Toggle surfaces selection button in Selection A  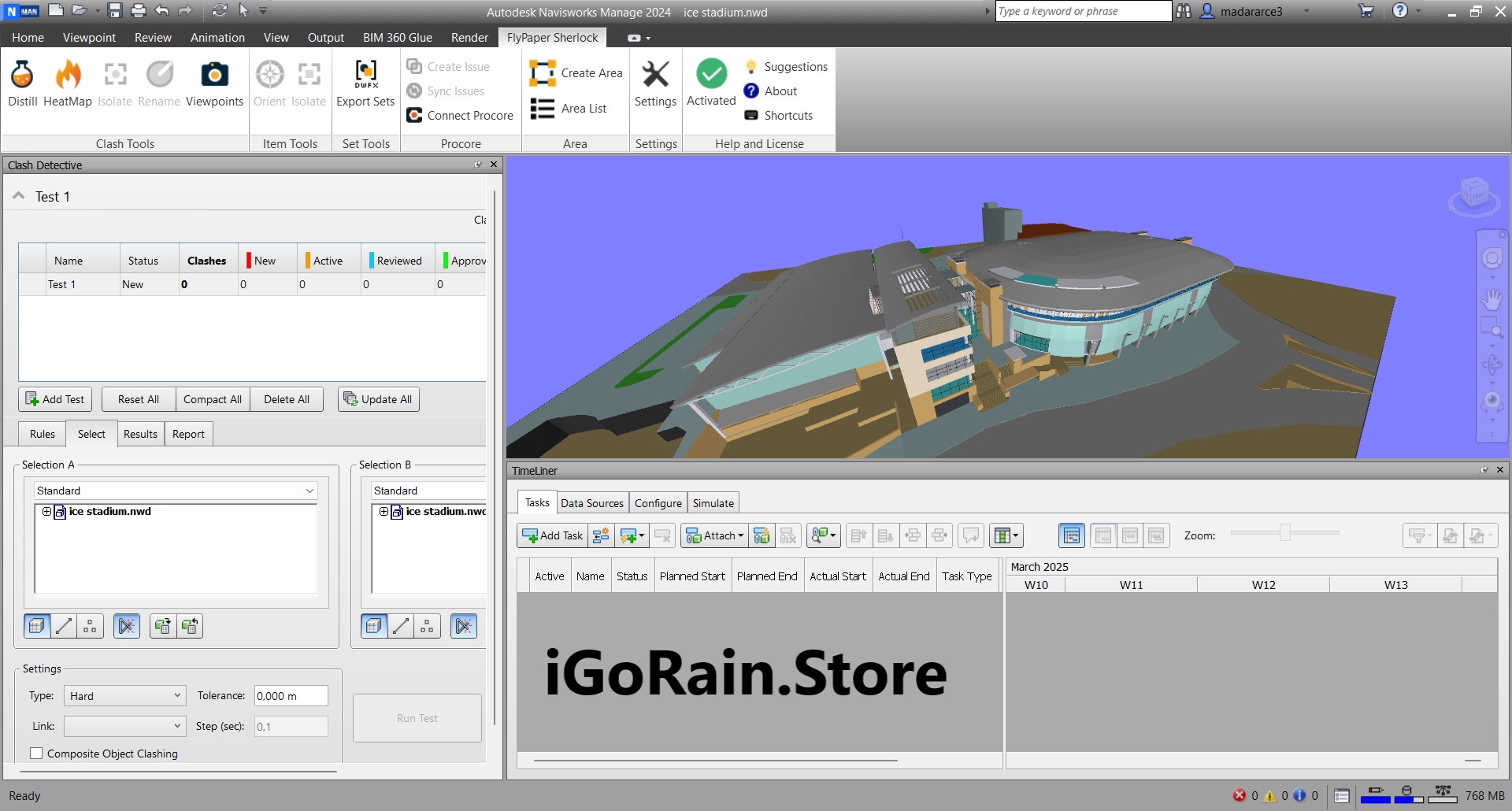[x=37, y=626]
